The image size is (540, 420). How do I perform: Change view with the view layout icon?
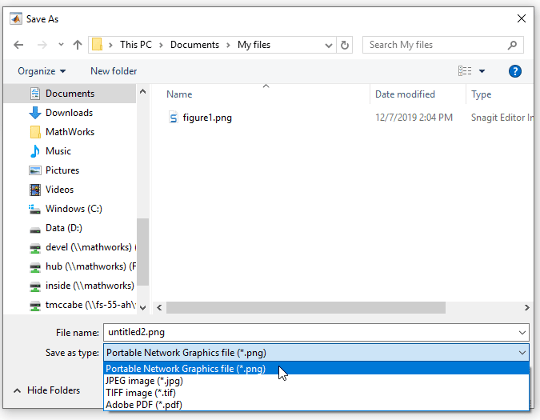tap(465, 71)
